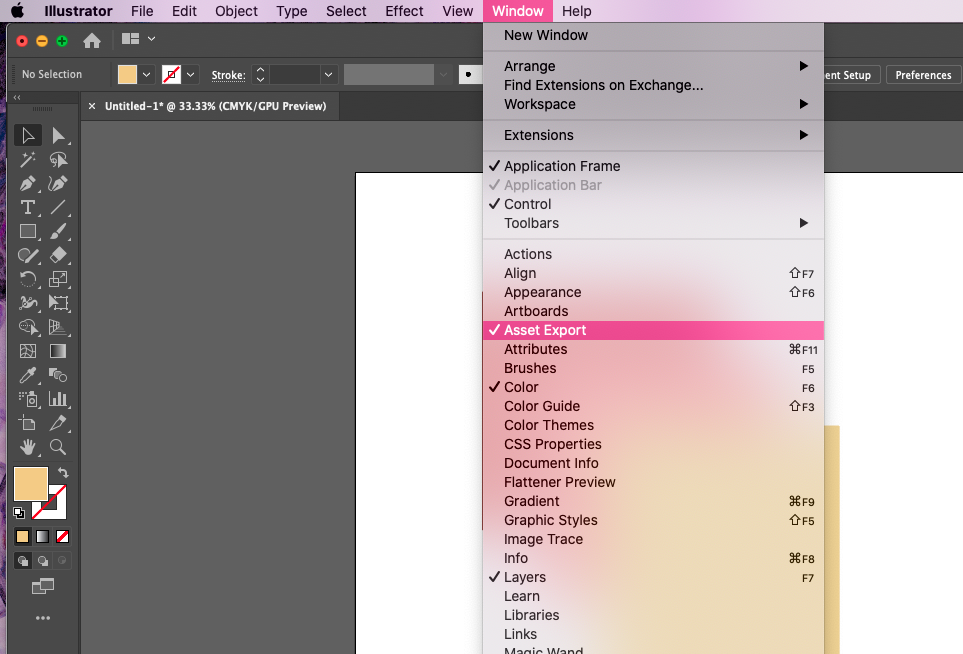Select the Slice tool

pos(58,423)
